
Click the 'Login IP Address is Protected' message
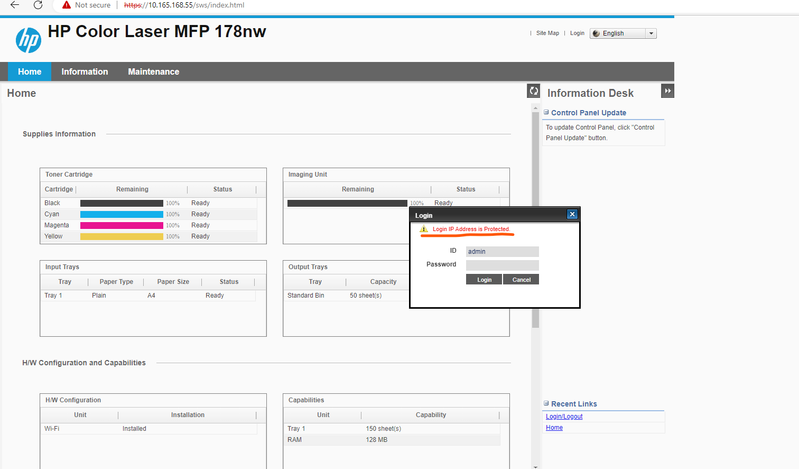(471, 229)
